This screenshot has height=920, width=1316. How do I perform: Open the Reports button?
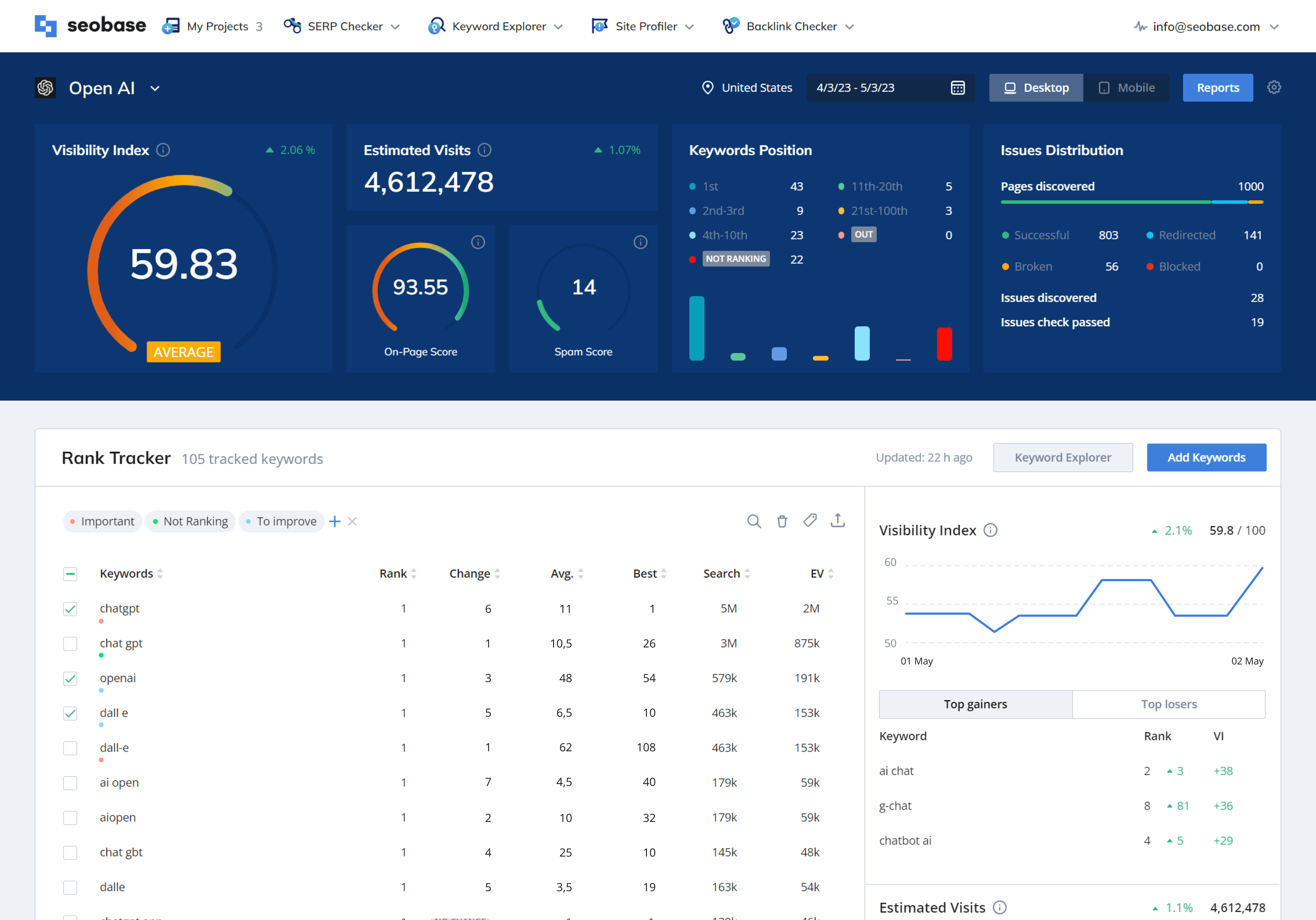(x=1218, y=88)
